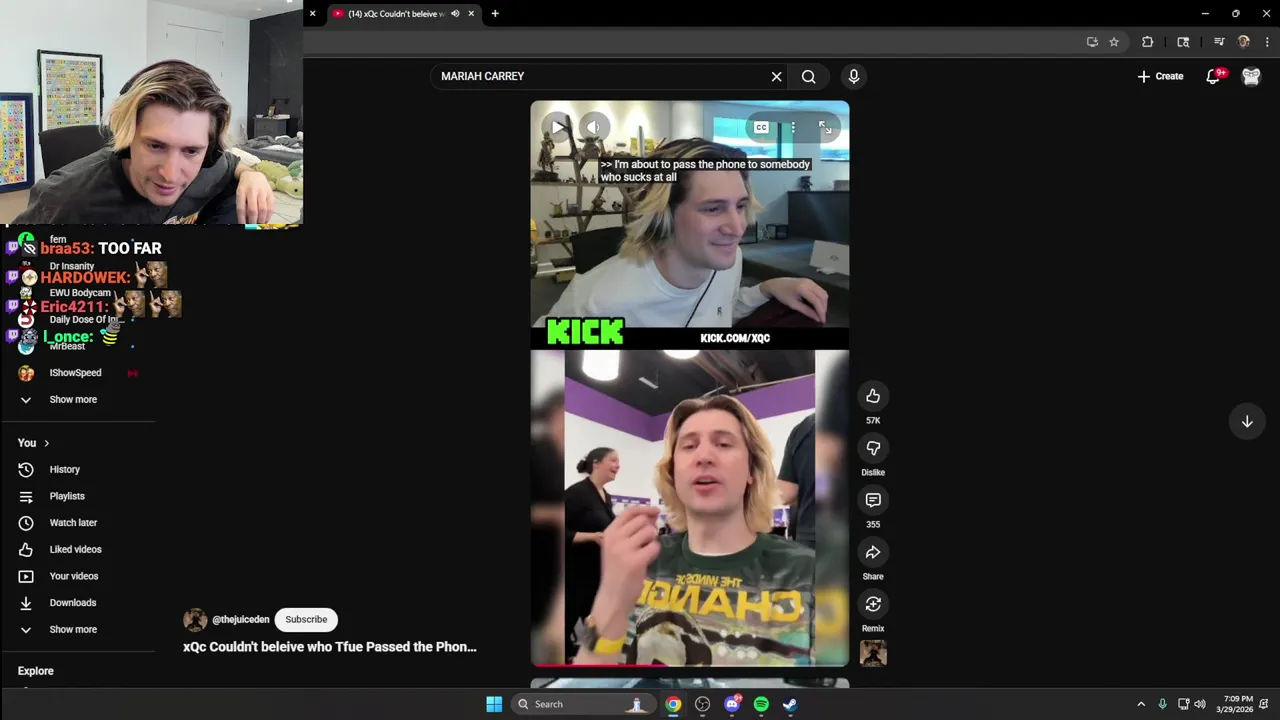Mute the Short with the volume icon
Screen dimensions: 1280x720
pos(594,127)
